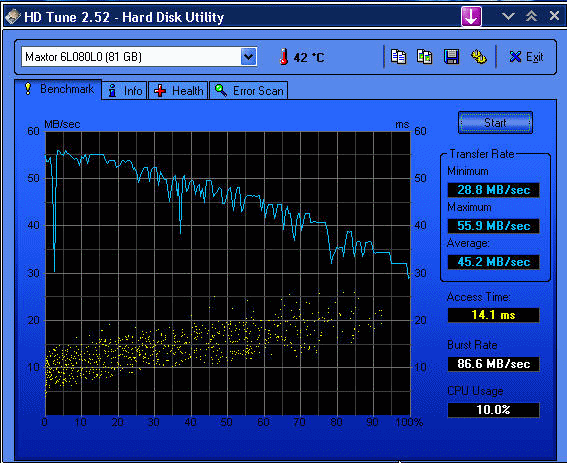Screen dimensions: 567x463
Task: Click the HD Tune title bar app icon
Action: tap(13, 16)
